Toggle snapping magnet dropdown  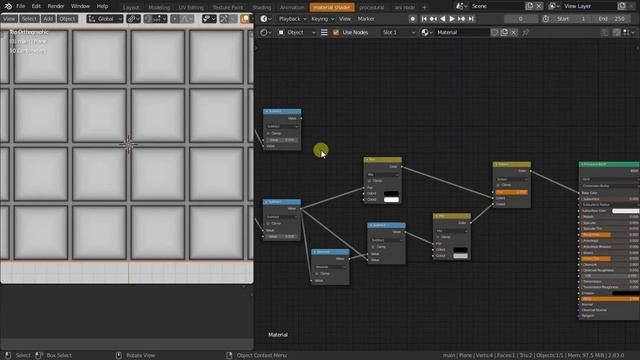(156, 19)
